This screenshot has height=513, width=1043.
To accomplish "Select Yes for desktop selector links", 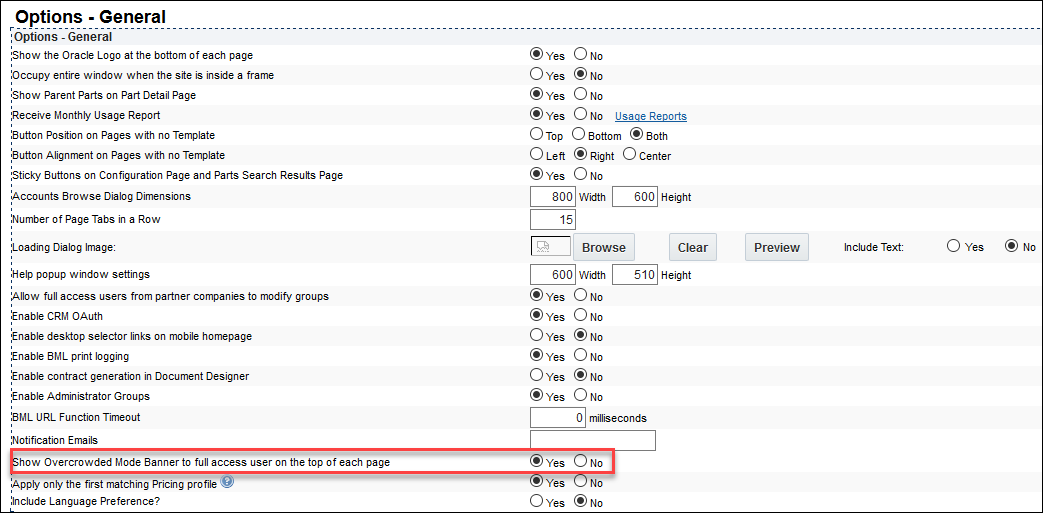I will [535, 335].
